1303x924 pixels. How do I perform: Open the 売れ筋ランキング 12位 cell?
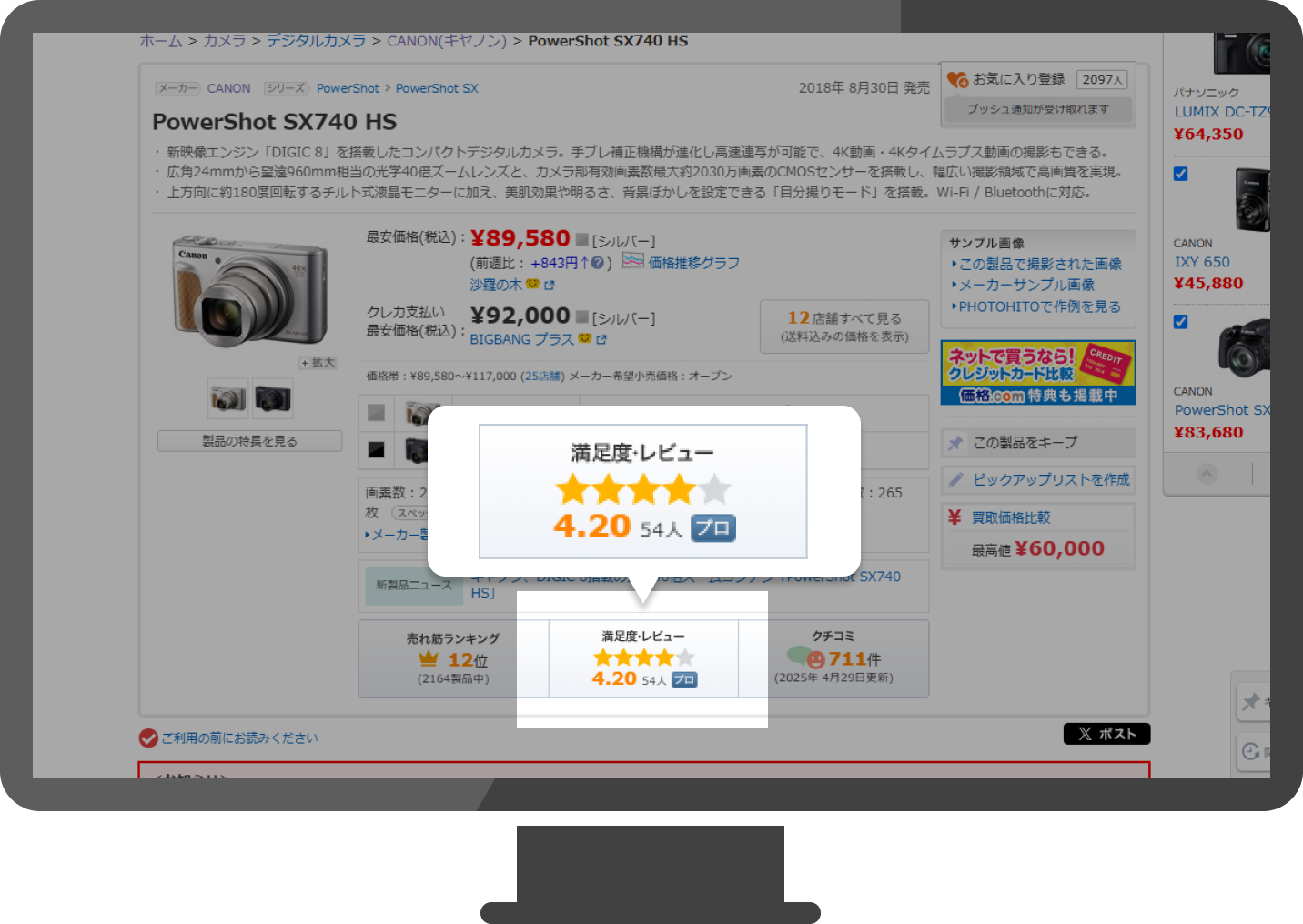tap(453, 659)
